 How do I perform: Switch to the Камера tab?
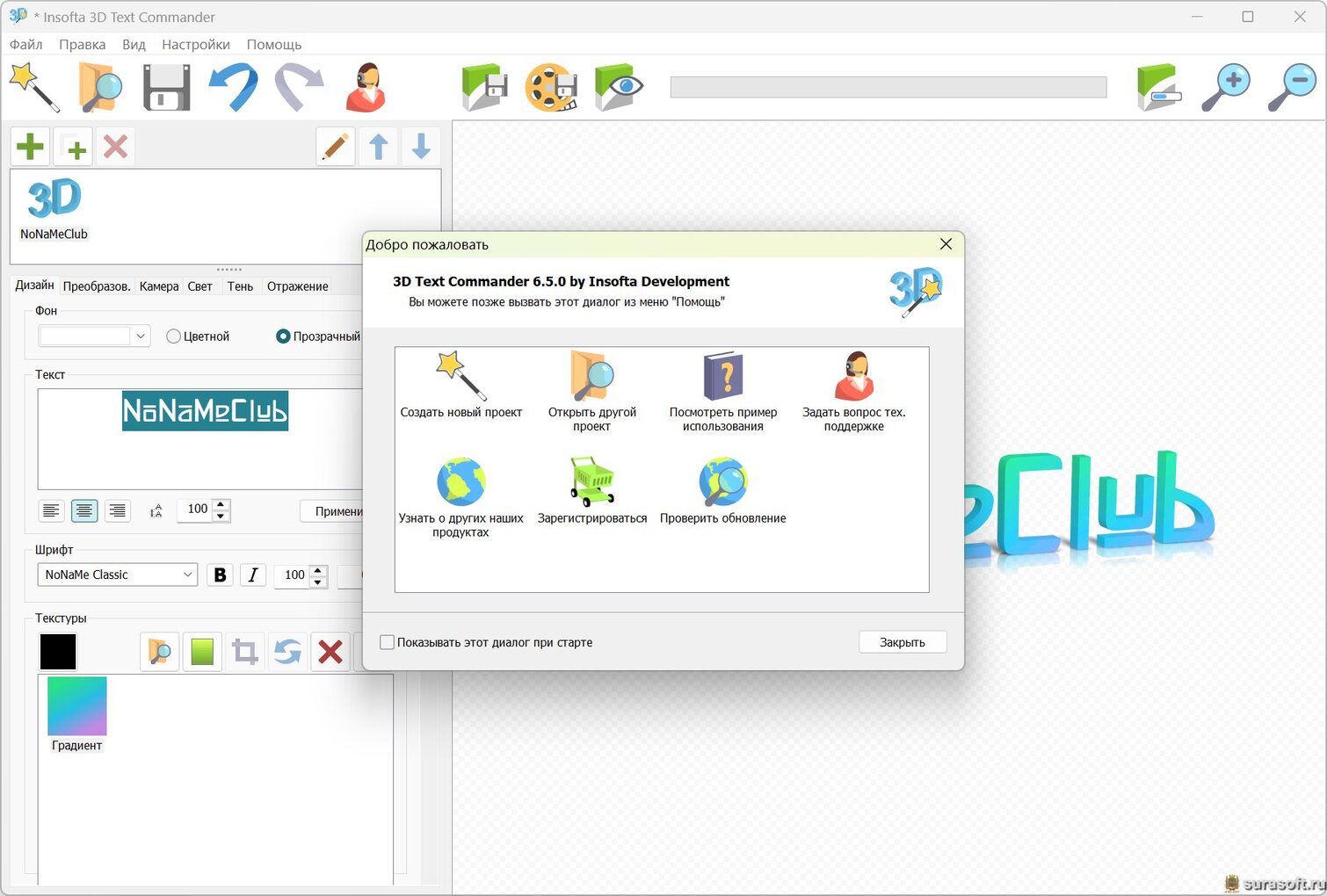[159, 286]
